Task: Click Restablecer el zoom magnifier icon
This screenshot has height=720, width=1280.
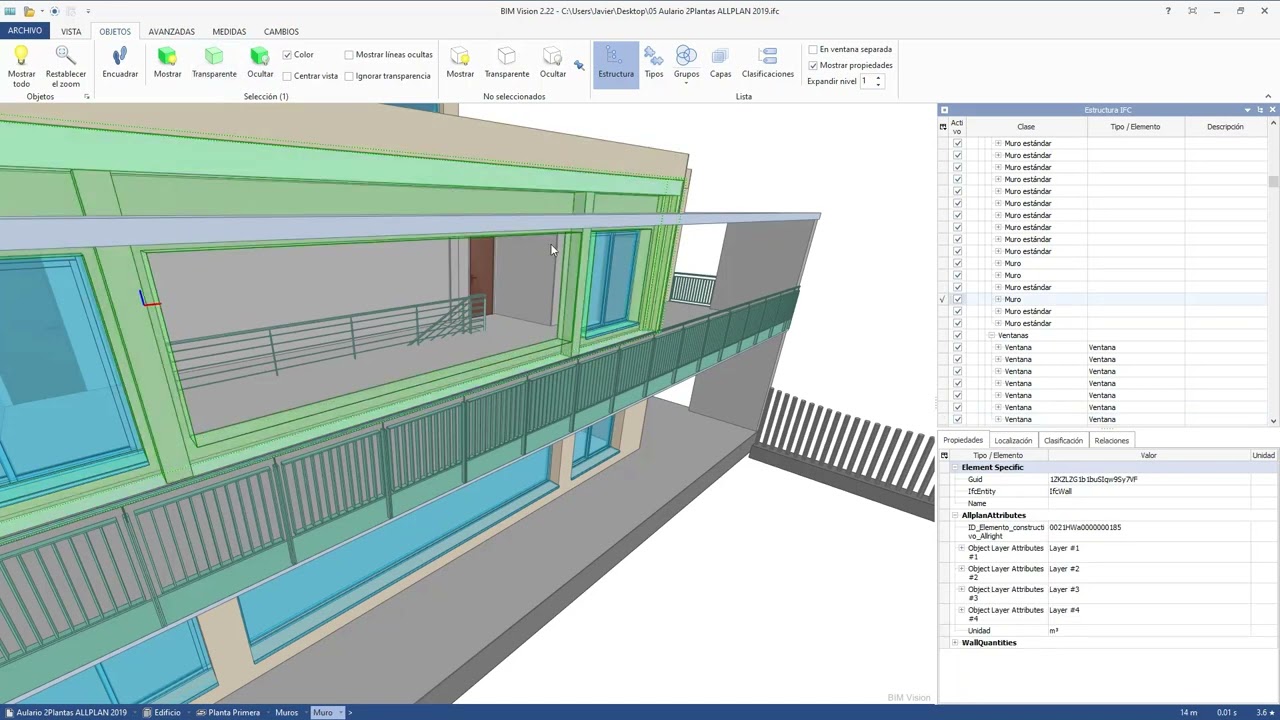Action: coord(66,56)
